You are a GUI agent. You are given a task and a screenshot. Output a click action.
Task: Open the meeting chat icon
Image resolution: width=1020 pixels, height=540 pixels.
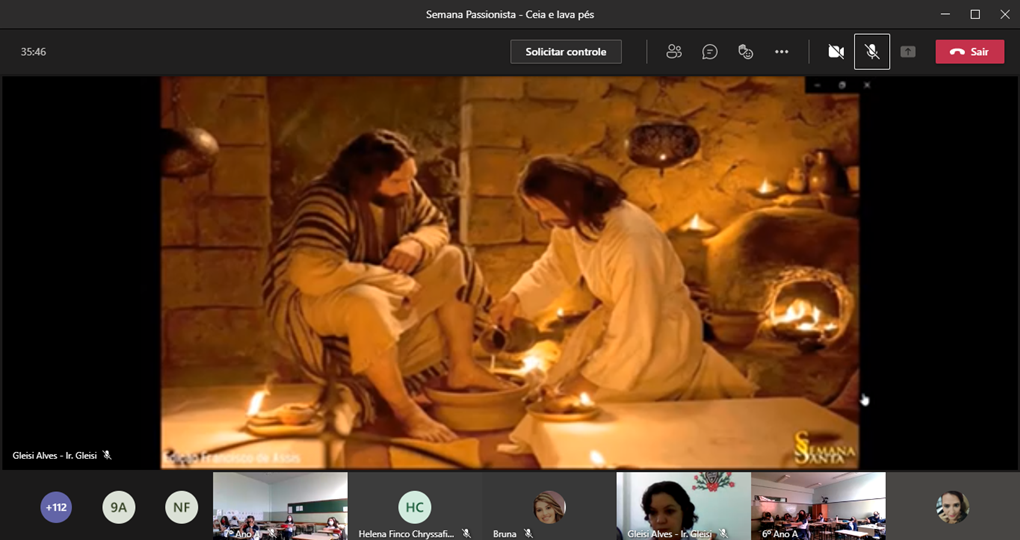click(x=710, y=52)
